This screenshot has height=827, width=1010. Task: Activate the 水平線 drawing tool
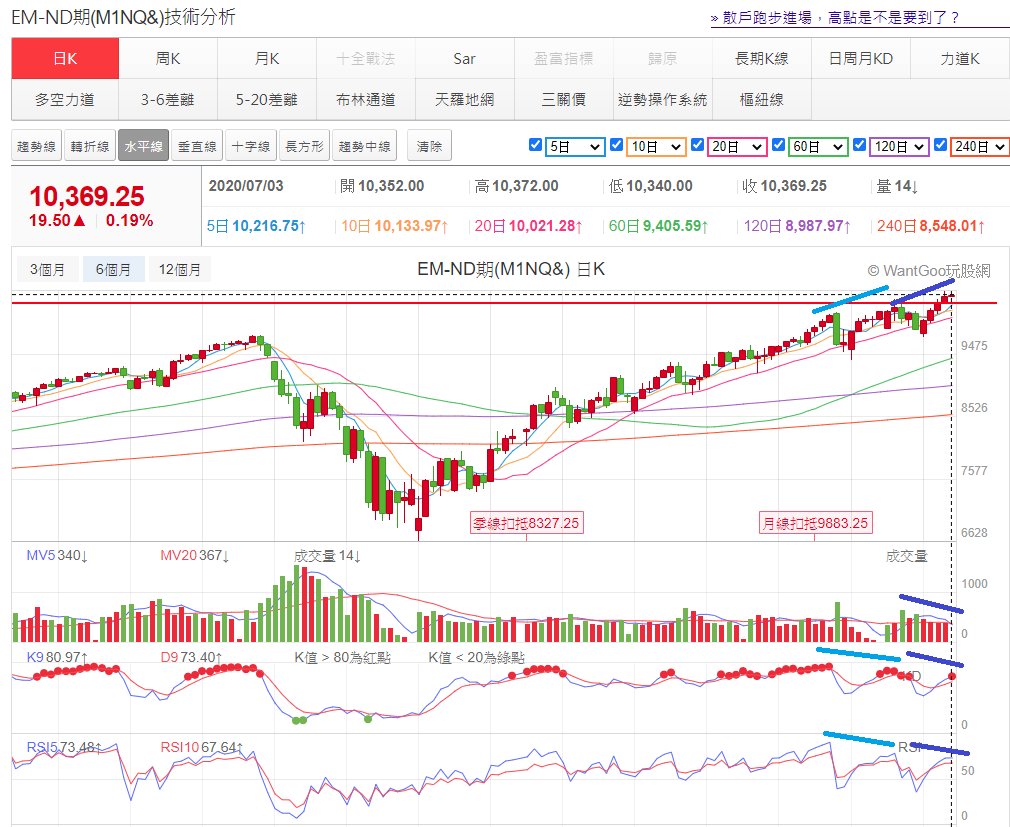[x=143, y=146]
